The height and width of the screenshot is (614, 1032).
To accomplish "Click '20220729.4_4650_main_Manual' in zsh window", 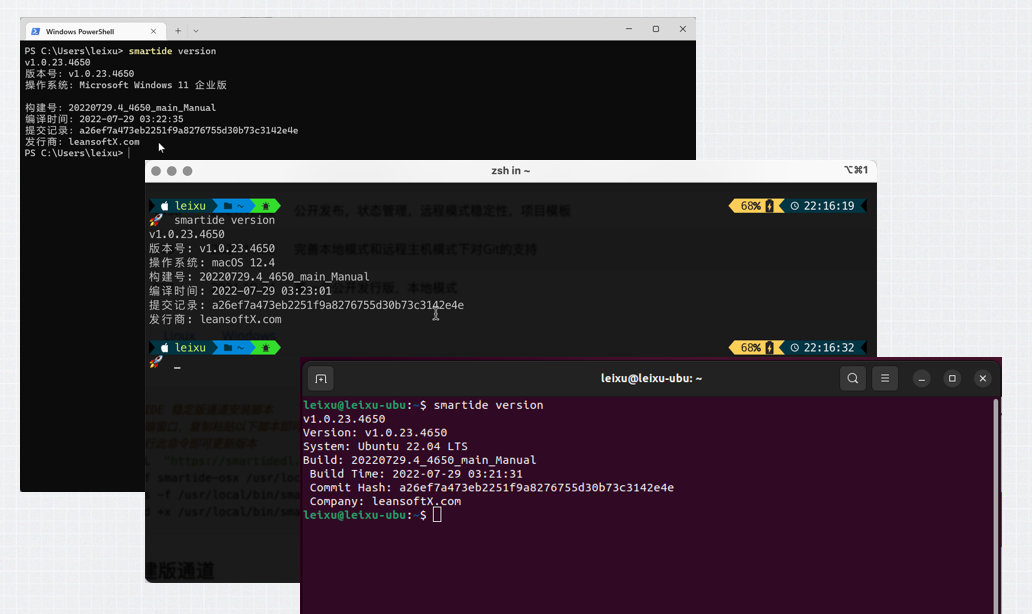I will pos(284,277).
